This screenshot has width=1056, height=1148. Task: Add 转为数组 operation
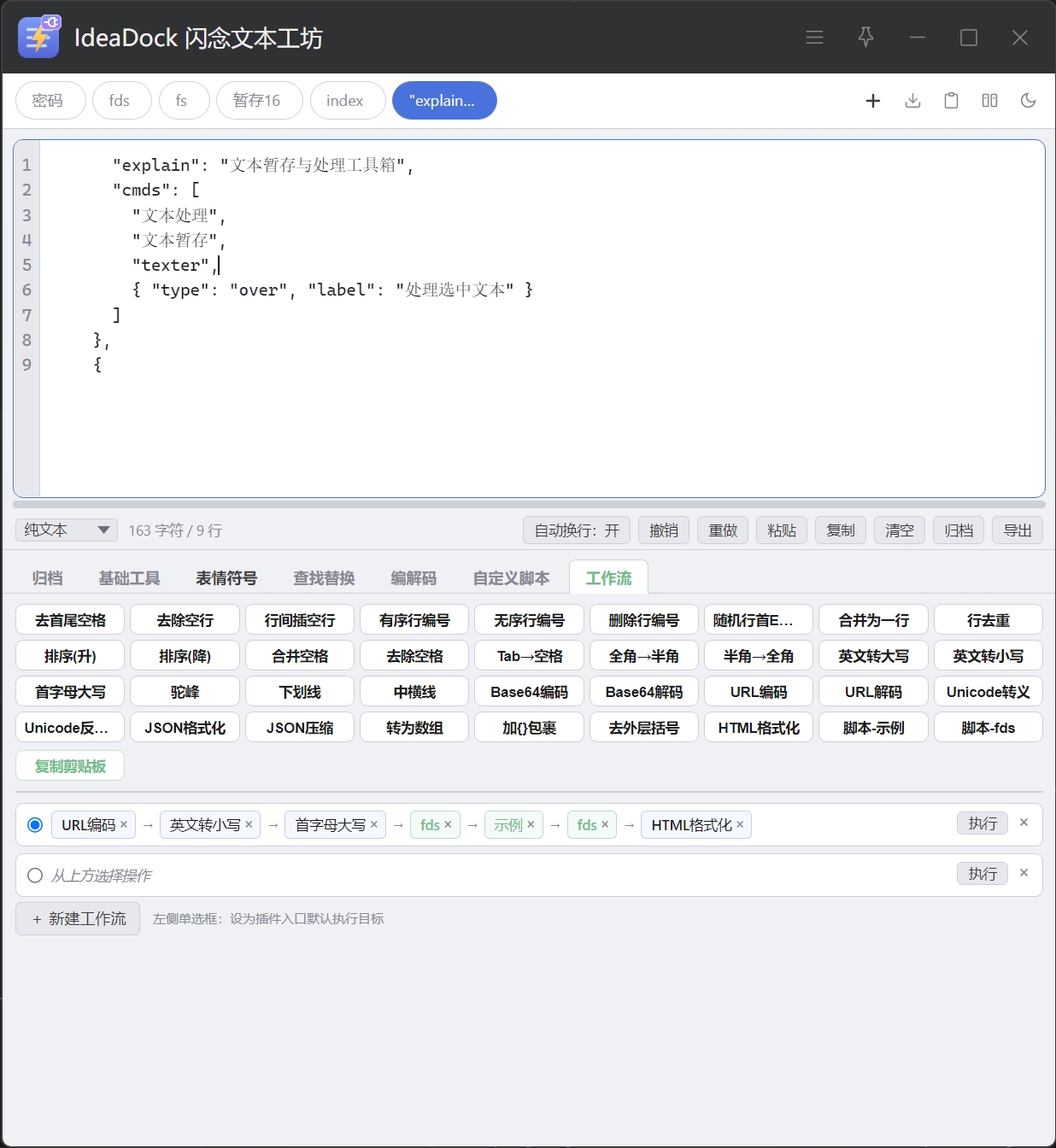tap(414, 728)
